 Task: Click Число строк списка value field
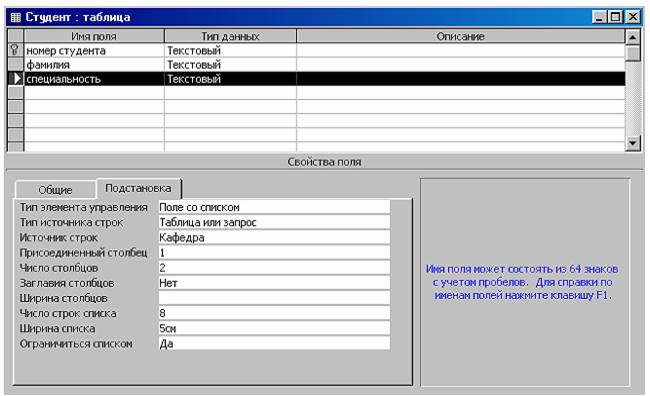pos(274,313)
